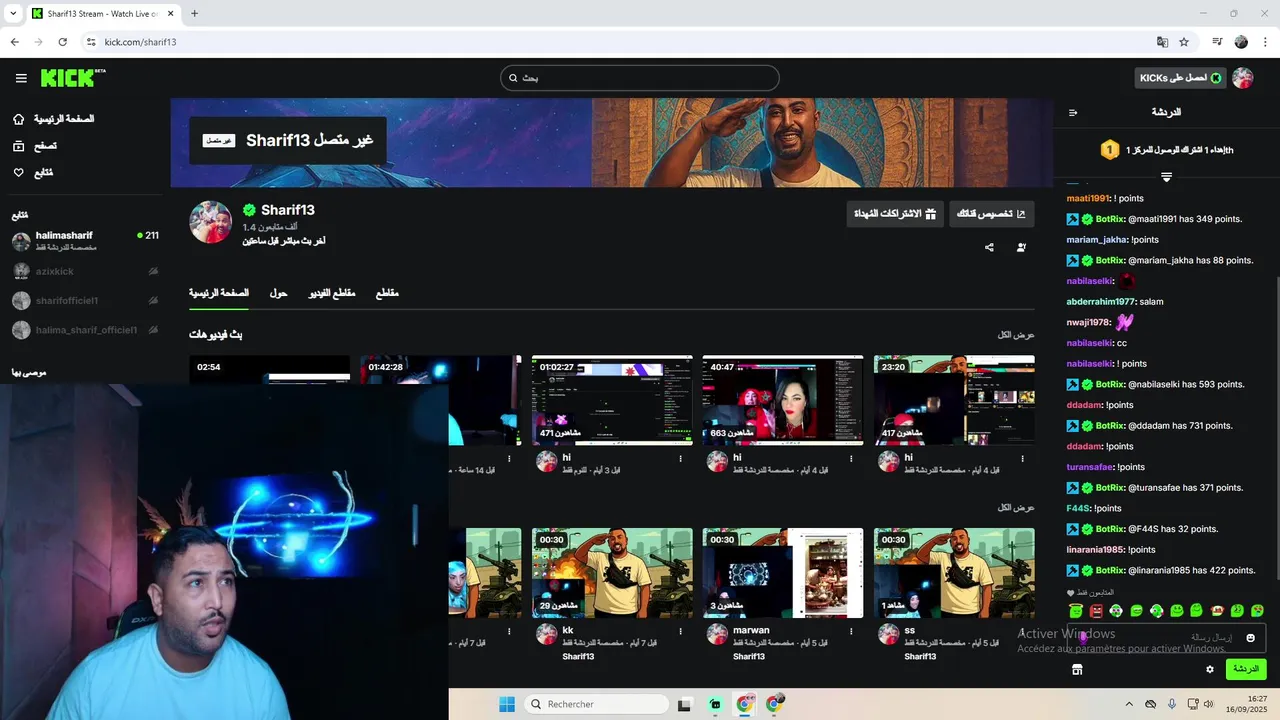The height and width of the screenshot is (720, 1280).
Task: Open the emoji picker in chat input
Action: click(x=1250, y=638)
